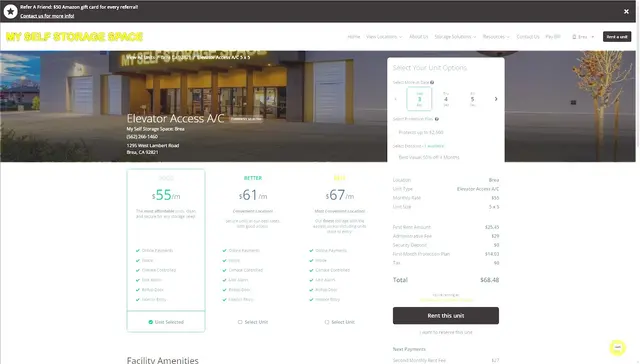This screenshot has height=364, width=640.
Task: Check 'Select Unit' under the $61 plan
Action: [253, 322]
